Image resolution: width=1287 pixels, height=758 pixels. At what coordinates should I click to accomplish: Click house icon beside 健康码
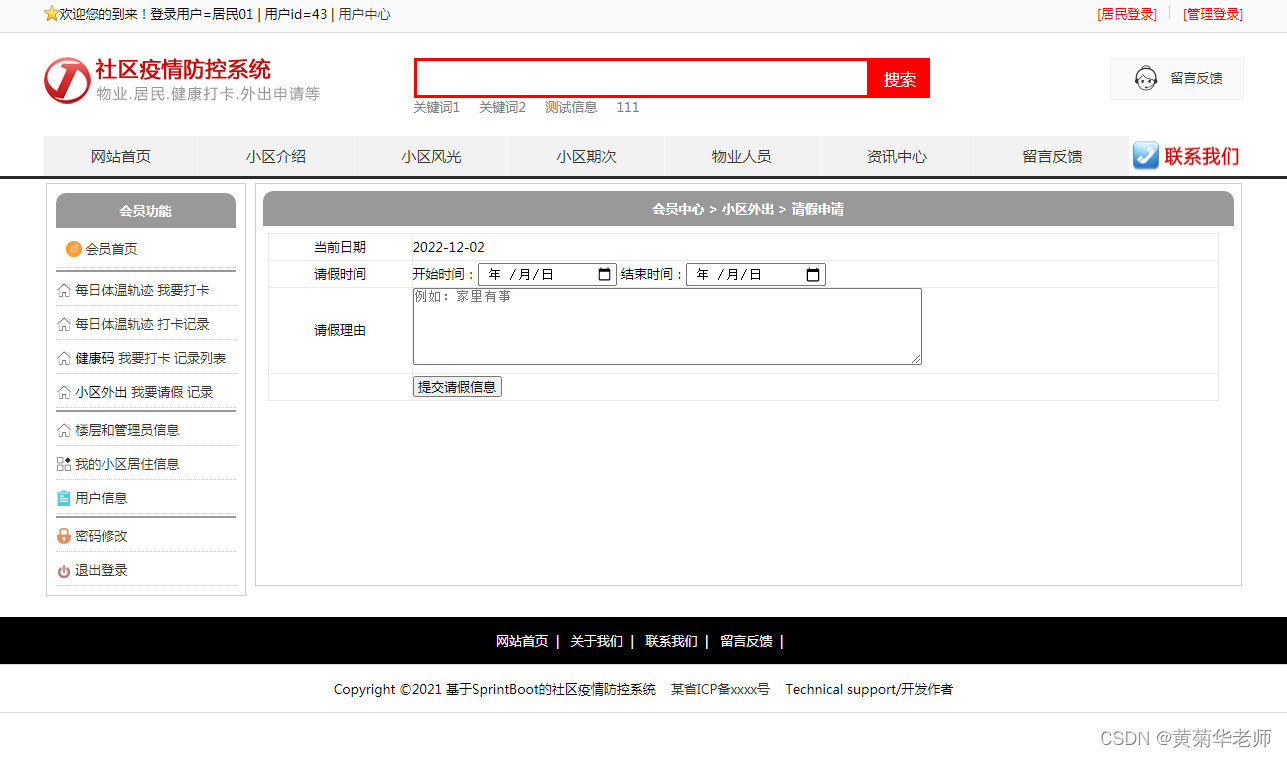tap(64, 359)
